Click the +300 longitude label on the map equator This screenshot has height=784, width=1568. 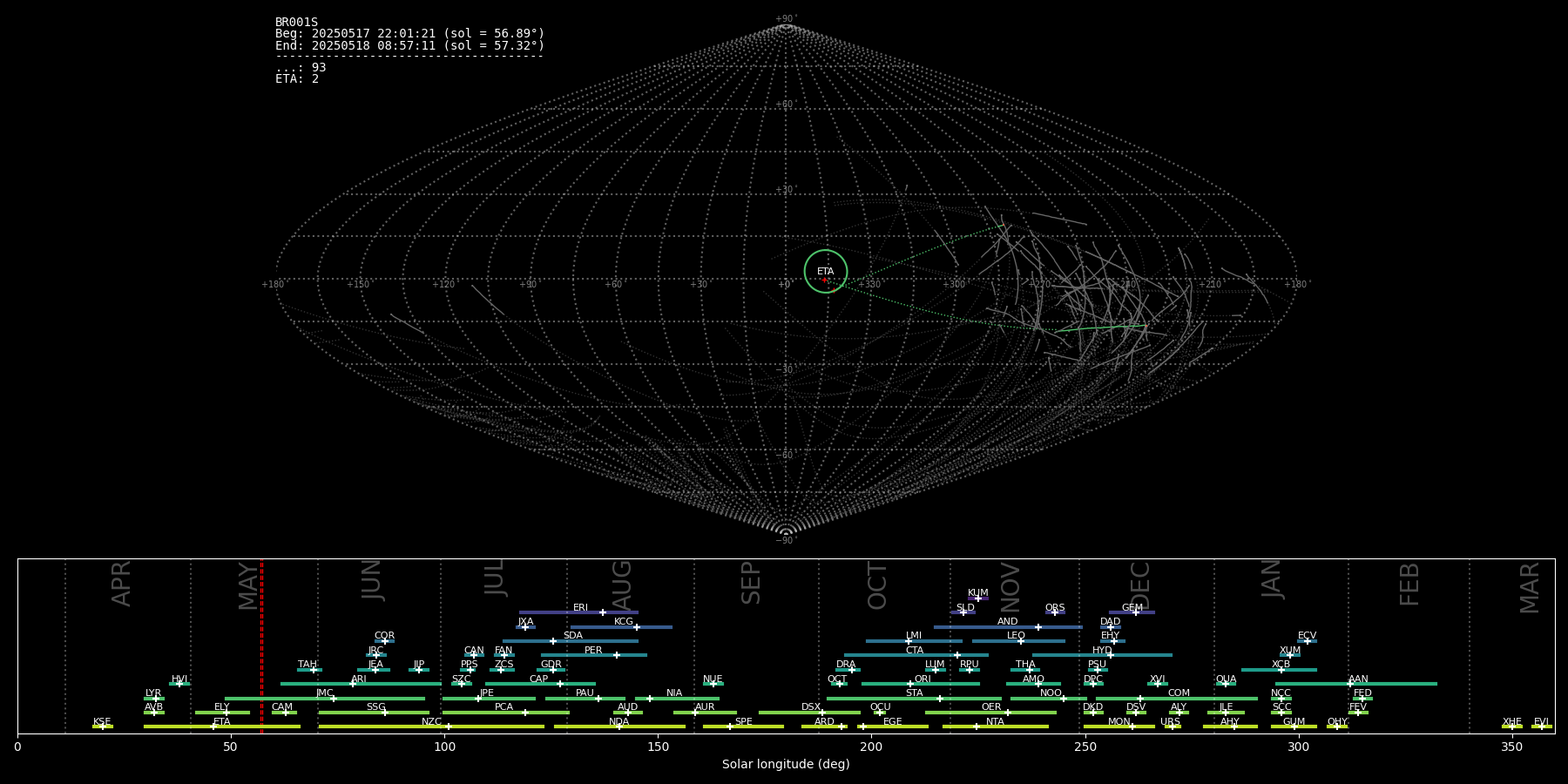[956, 285]
